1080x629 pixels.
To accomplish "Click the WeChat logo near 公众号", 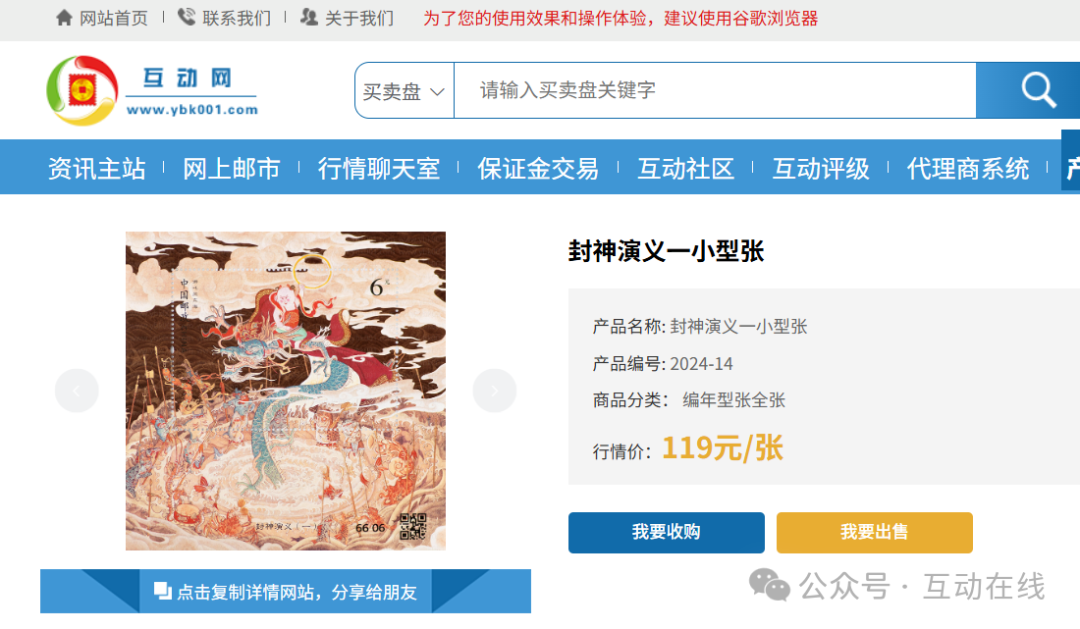I will pyautogui.click(x=769, y=586).
